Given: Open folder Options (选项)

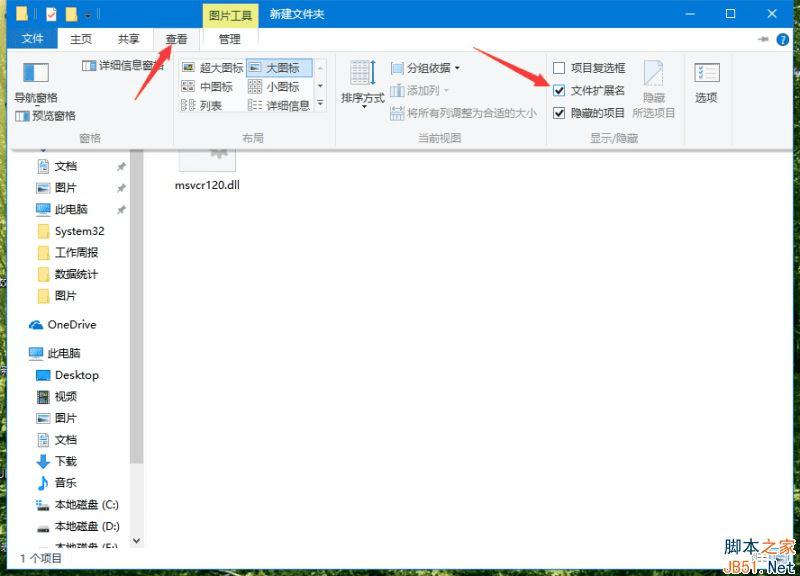Looking at the screenshot, I should [707, 83].
